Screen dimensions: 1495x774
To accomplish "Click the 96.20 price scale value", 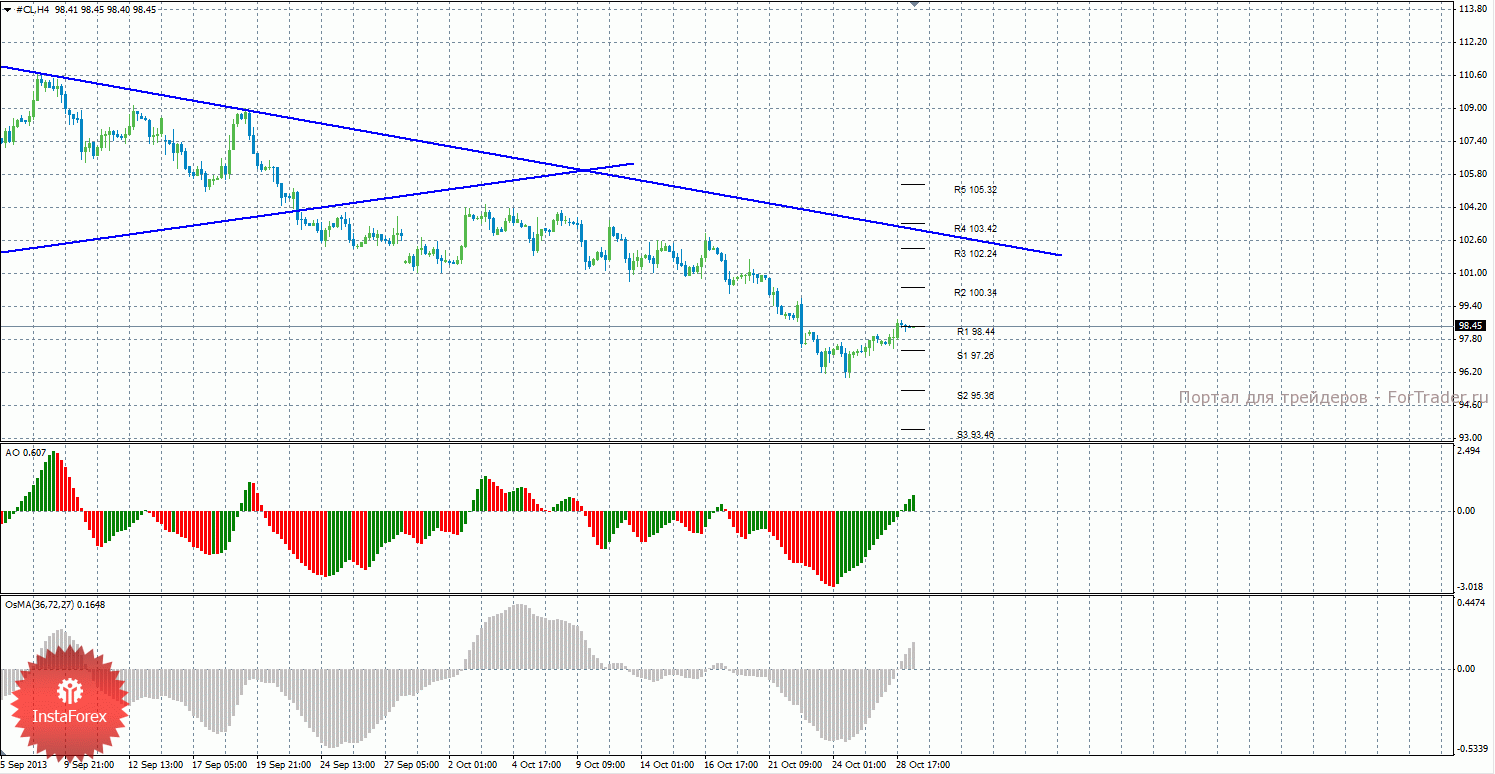I will 1470,372.
